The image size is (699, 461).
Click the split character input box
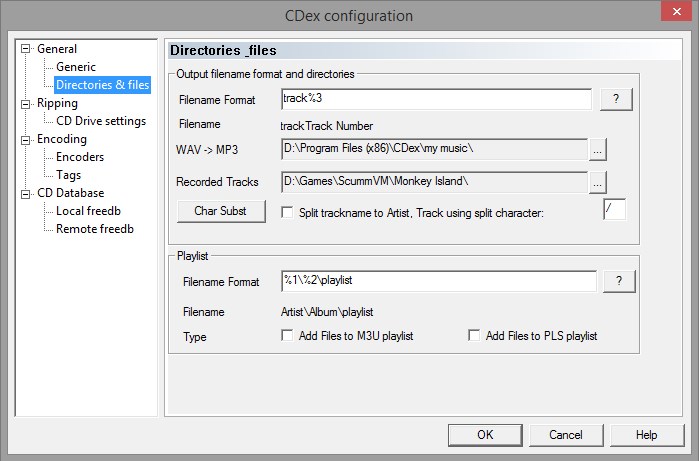click(615, 209)
